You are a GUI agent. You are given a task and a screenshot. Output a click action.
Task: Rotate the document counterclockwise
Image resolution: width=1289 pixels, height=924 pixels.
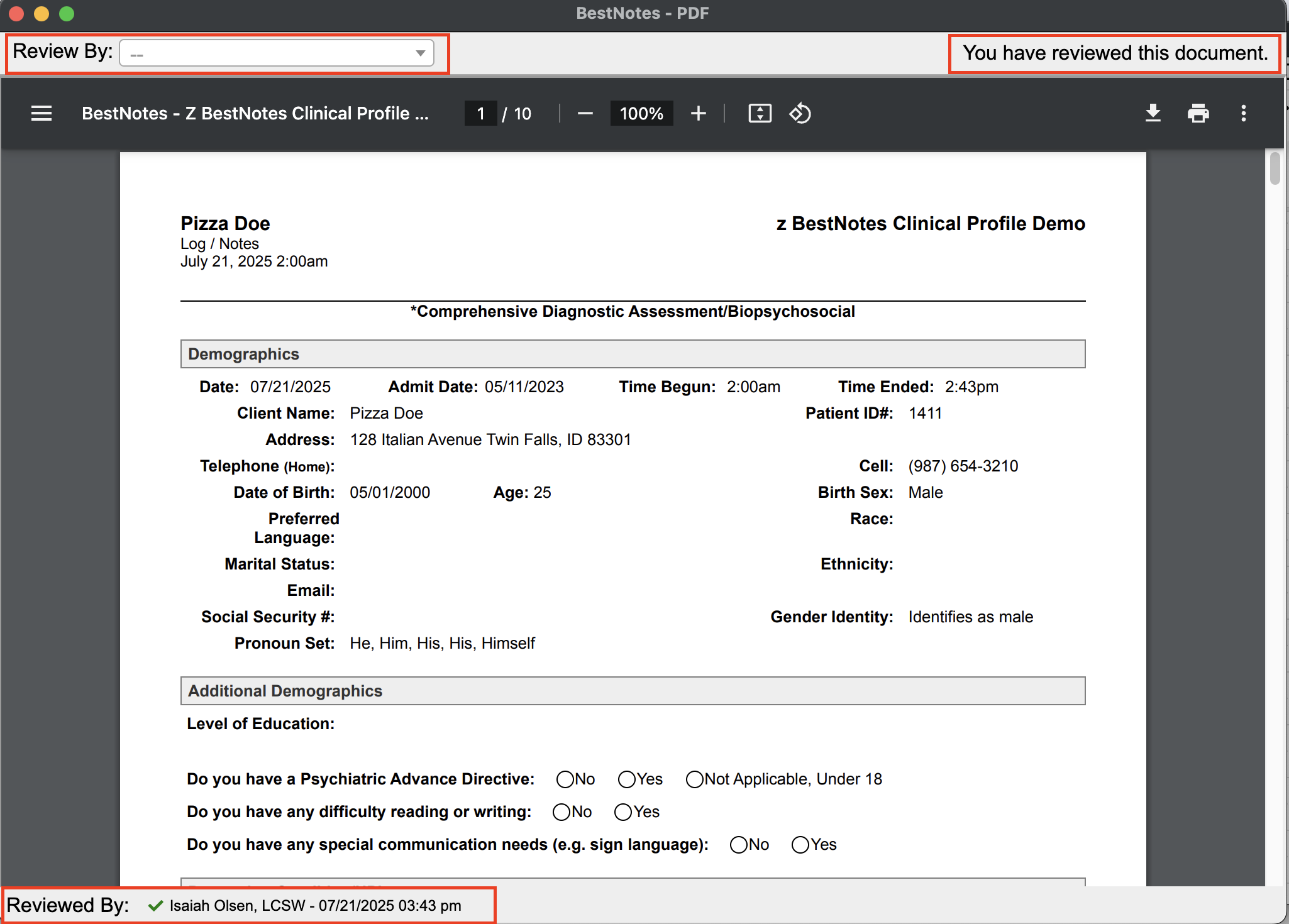800,113
